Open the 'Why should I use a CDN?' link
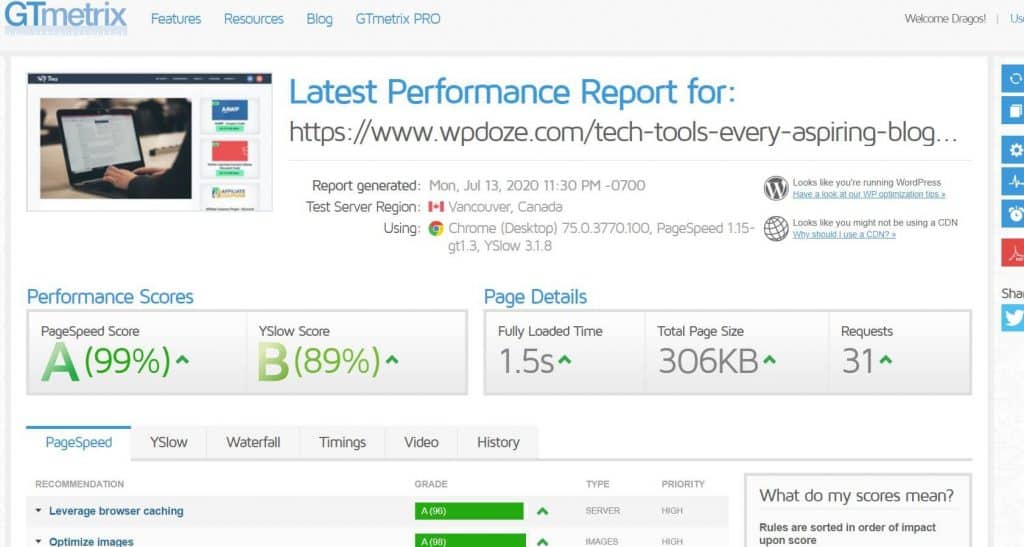Image resolution: width=1024 pixels, height=547 pixels. click(x=844, y=234)
